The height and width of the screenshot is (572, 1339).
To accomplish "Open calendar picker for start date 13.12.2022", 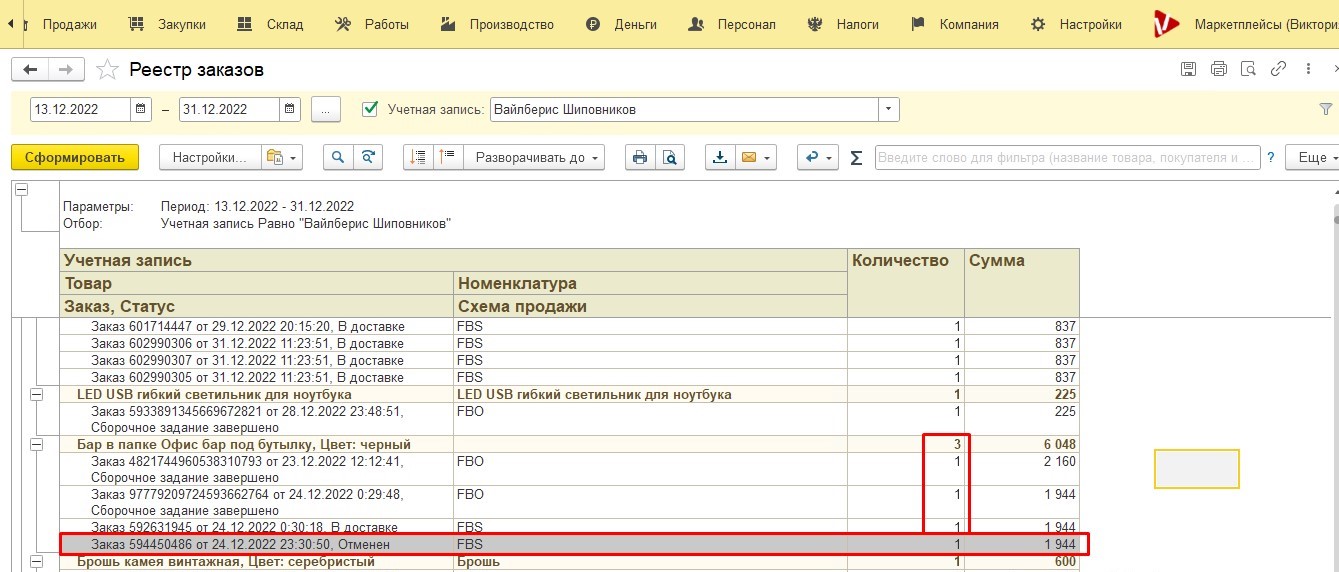I will [141, 109].
